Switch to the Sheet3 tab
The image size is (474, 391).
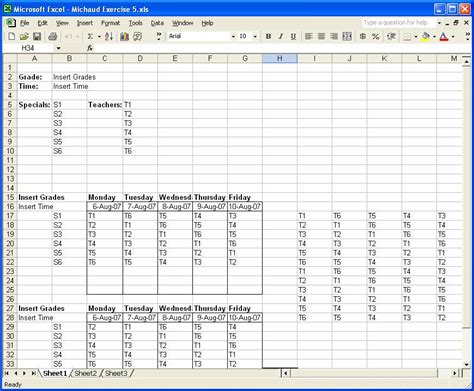(x=116, y=373)
